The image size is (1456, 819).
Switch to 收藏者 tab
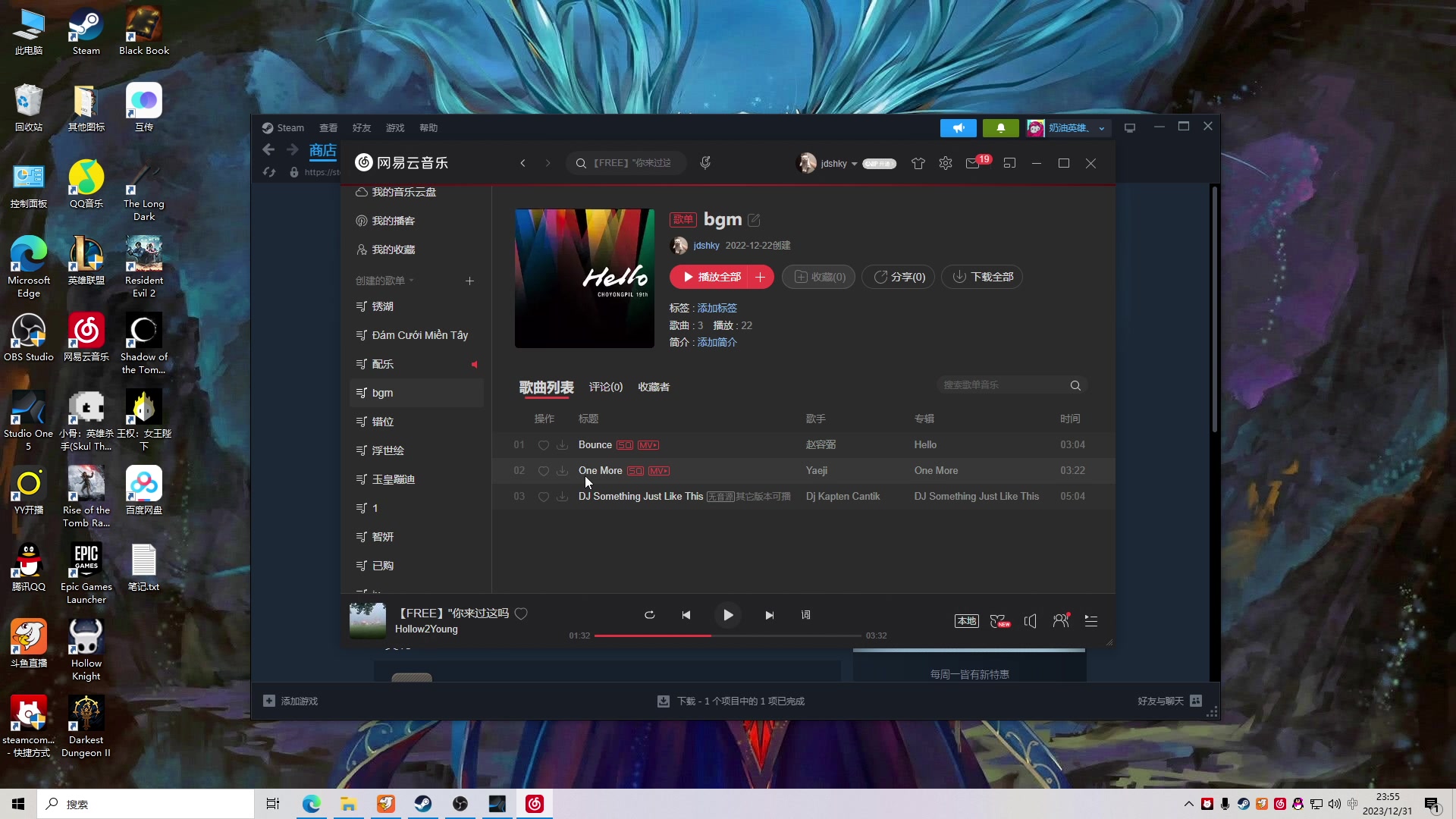pyautogui.click(x=654, y=387)
